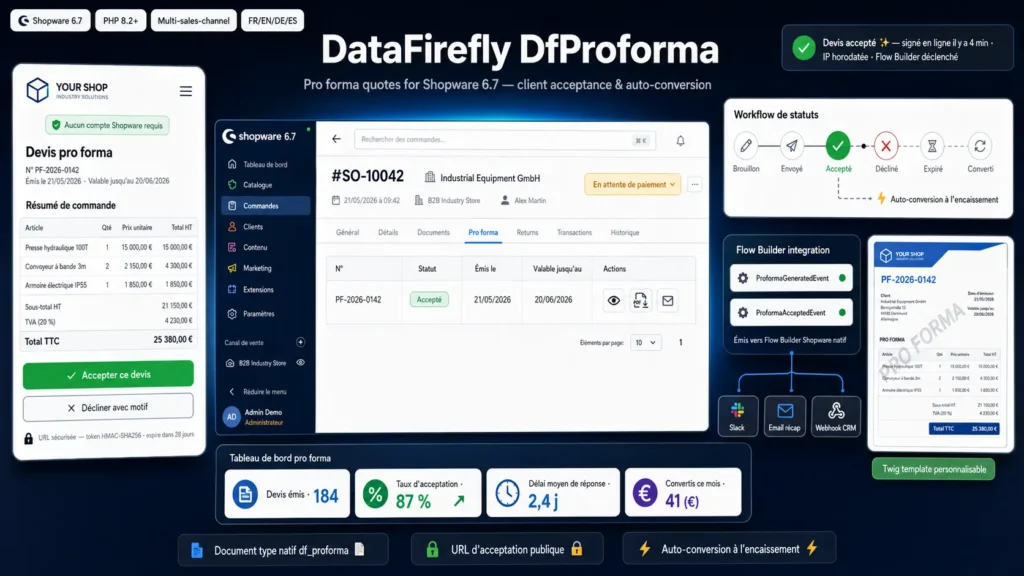Viewport: 1024px width, 576px height.
Task: Click the euro icon of Convertis ce mois
Action: coord(645,493)
